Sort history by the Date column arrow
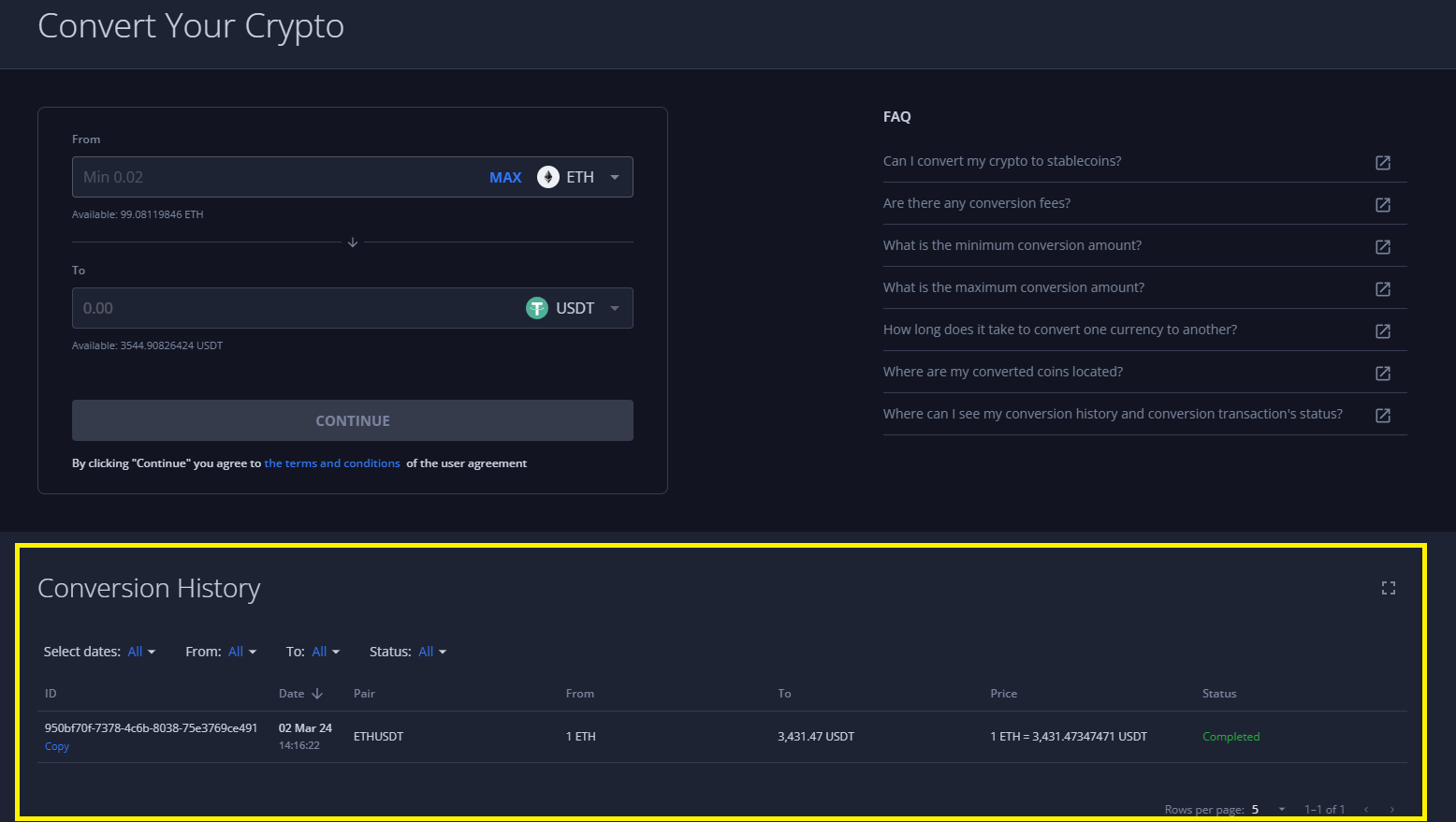The height and width of the screenshot is (822, 1456). point(317,694)
